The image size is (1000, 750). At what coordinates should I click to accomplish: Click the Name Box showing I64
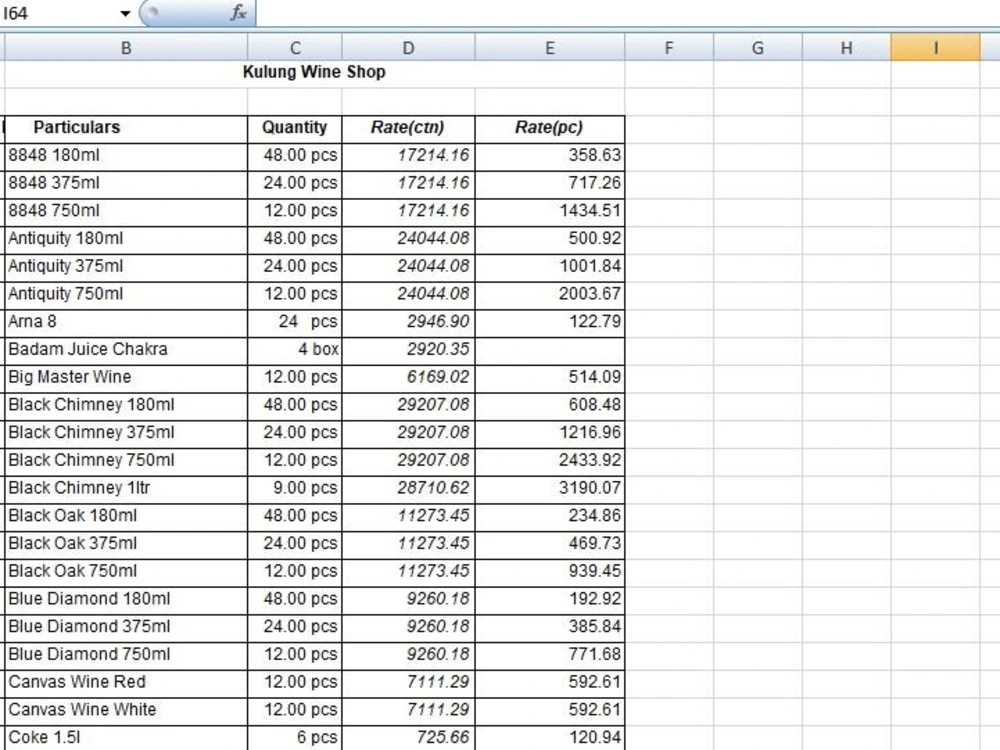59,13
